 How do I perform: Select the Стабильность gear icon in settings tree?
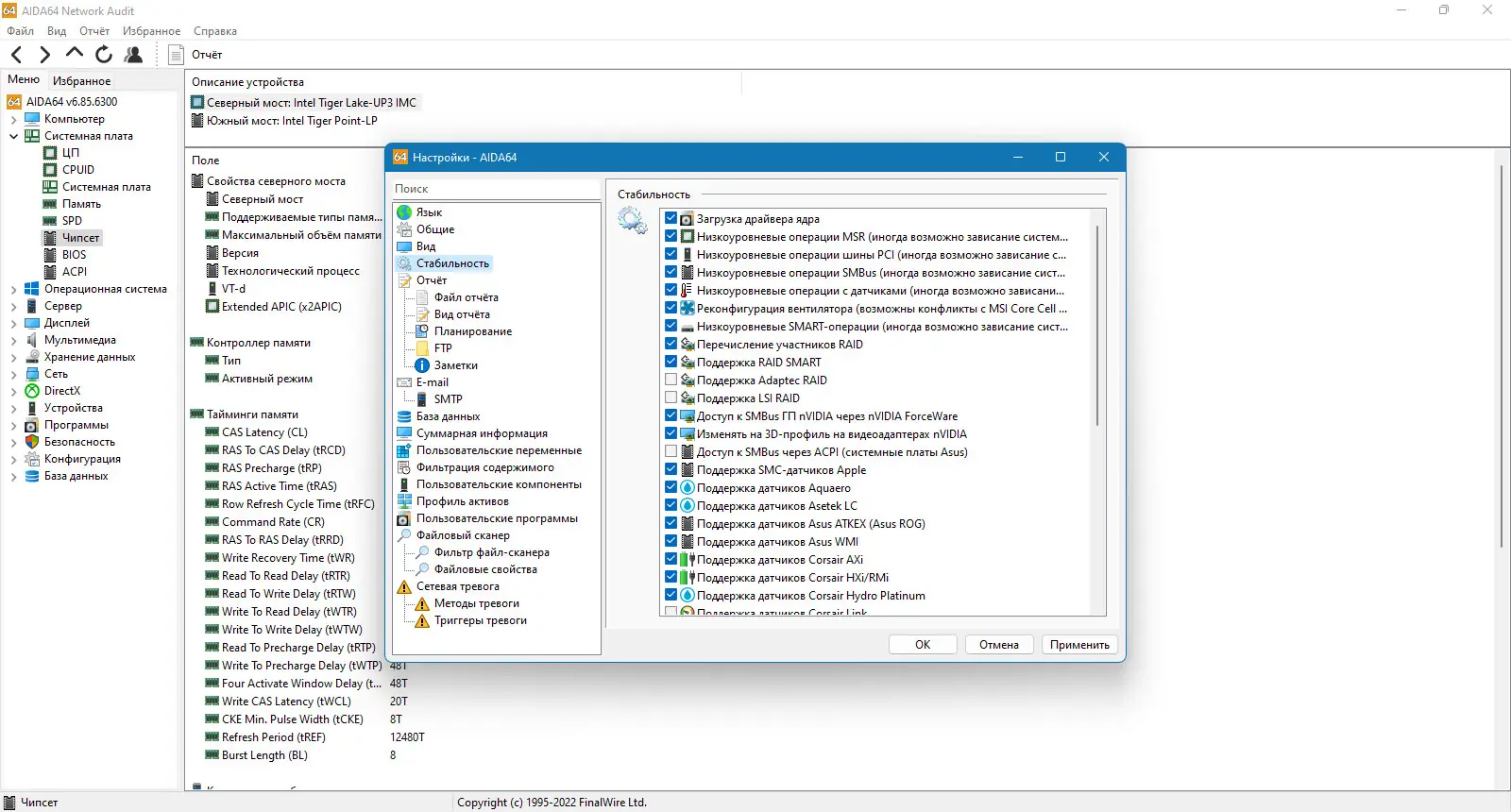coord(404,263)
